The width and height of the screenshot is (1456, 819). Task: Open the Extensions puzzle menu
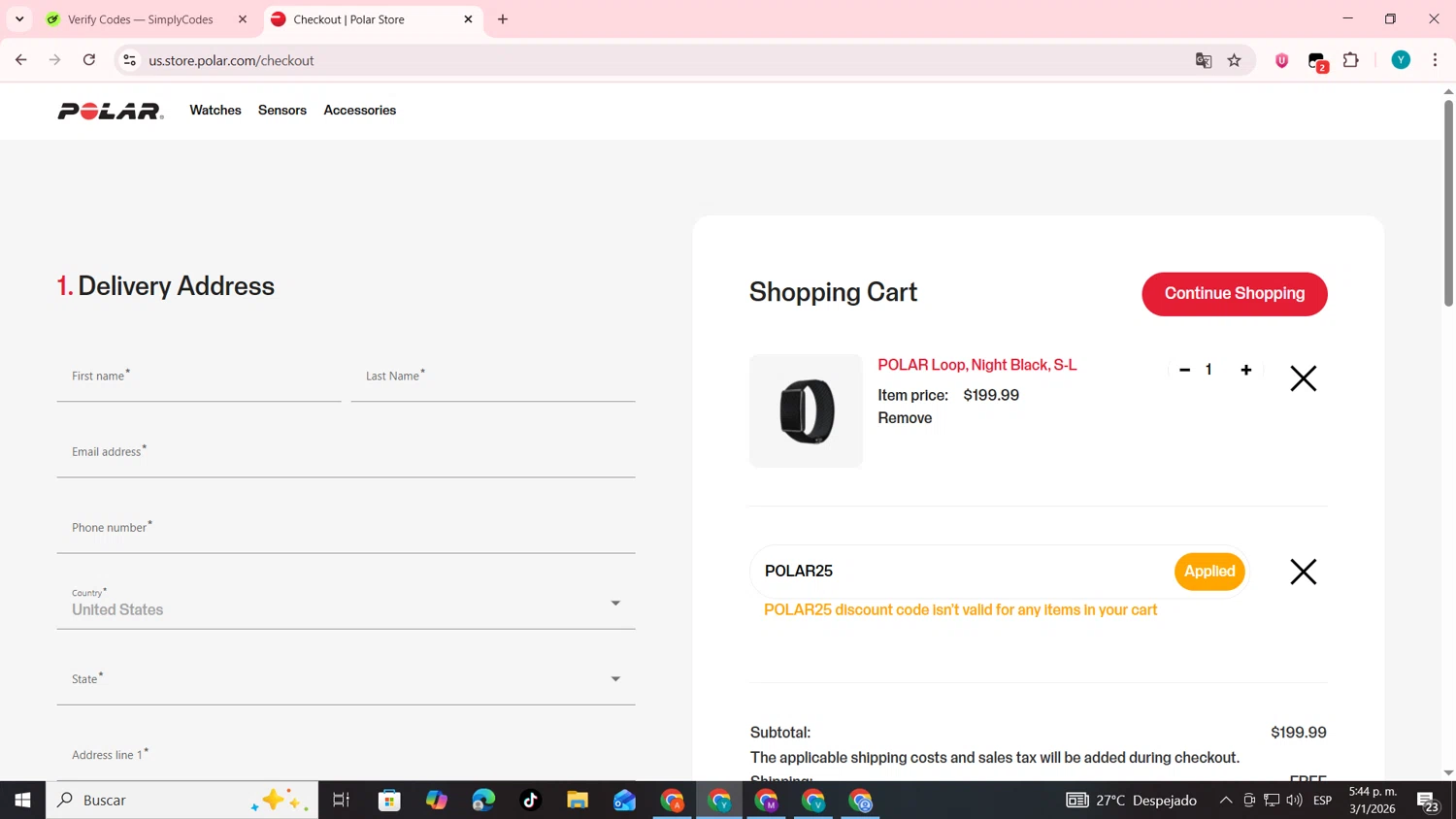click(1351, 60)
